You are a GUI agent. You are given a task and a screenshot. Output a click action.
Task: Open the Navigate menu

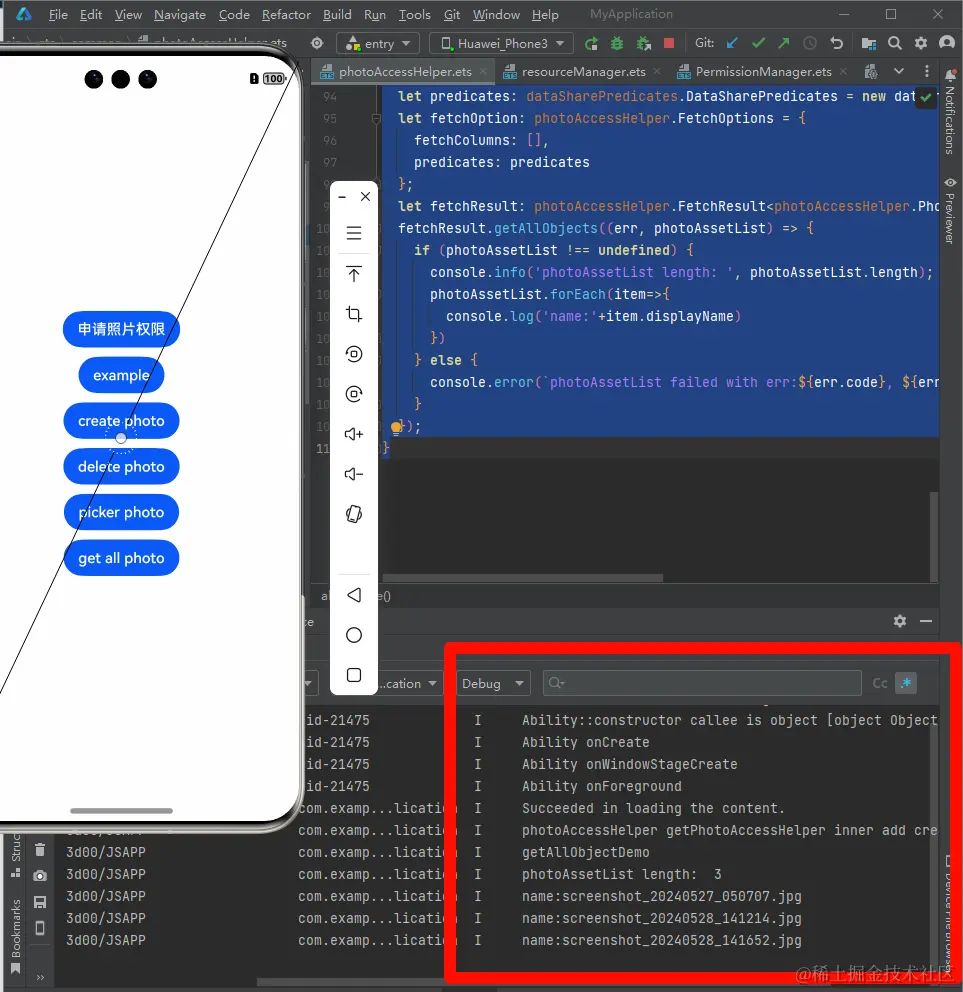[180, 15]
